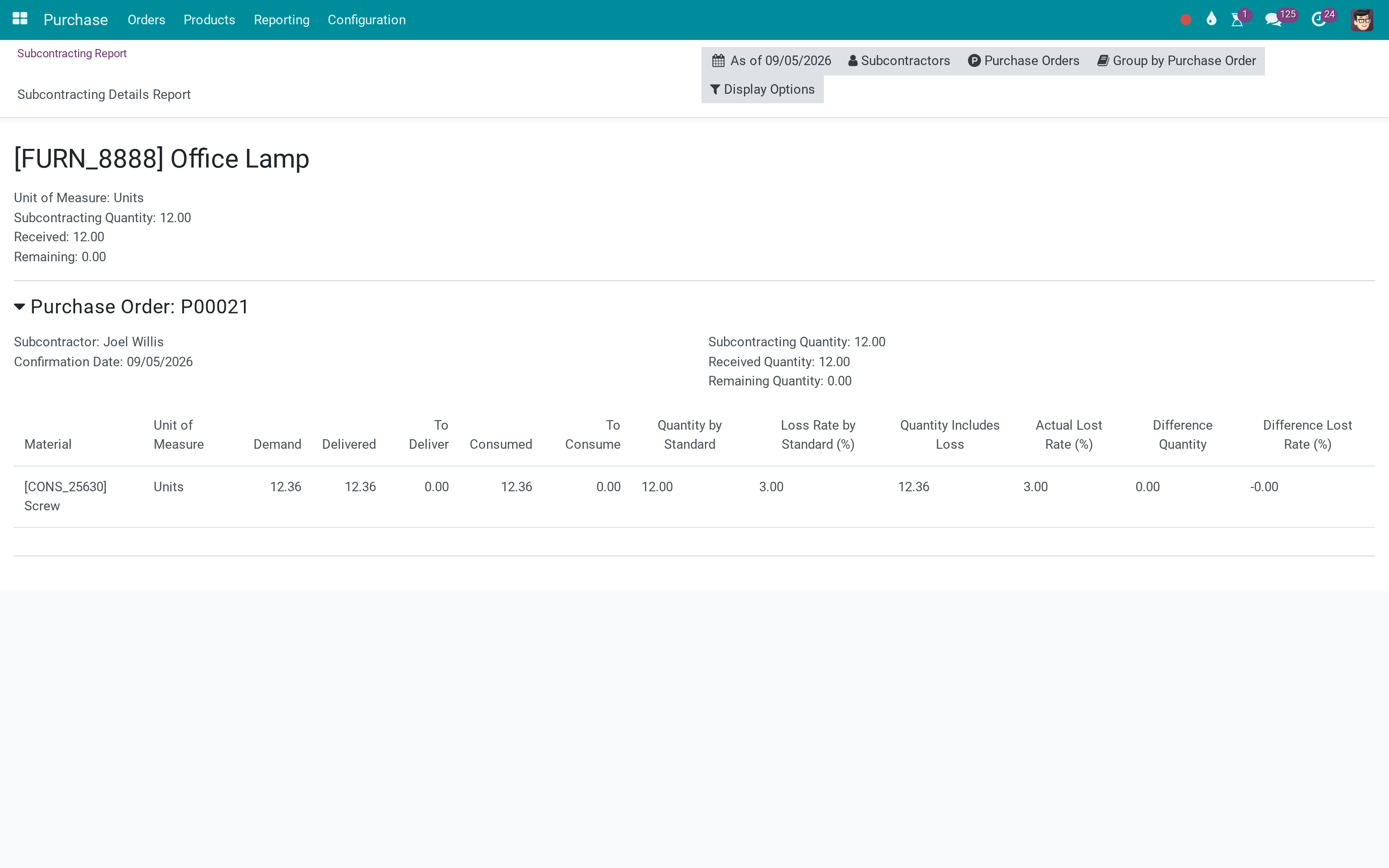Click the [CONS_25630] Screw material
The image size is (1389, 868).
(66, 496)
